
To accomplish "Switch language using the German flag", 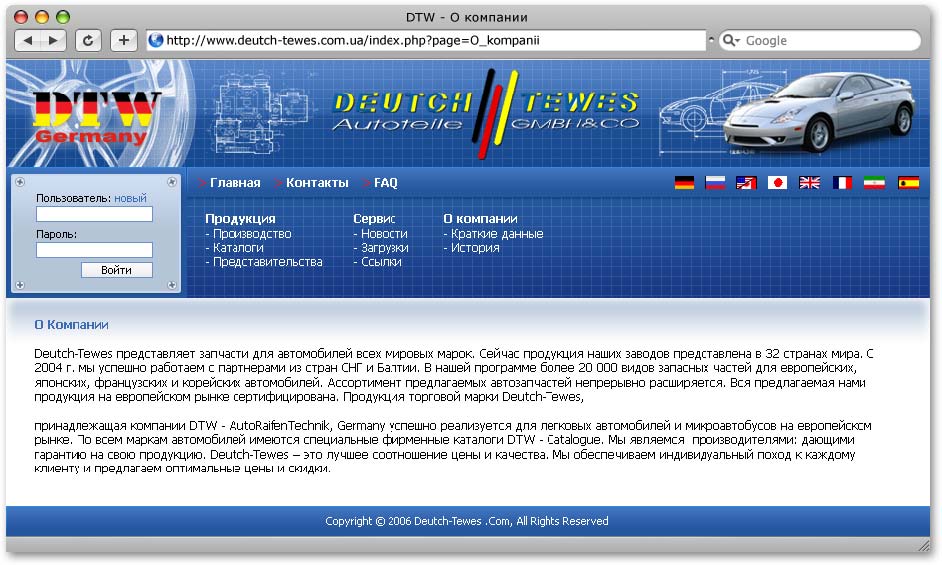I will pyautogui.click(x=684, y=183).
